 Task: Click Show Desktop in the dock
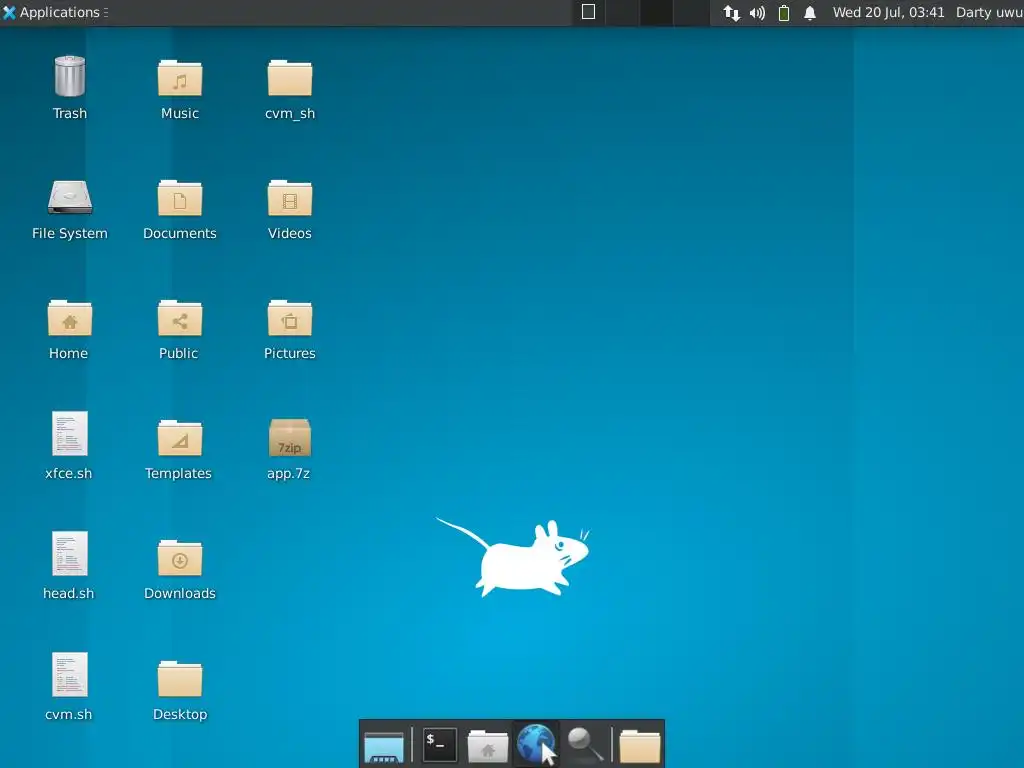tap(384, 746)
